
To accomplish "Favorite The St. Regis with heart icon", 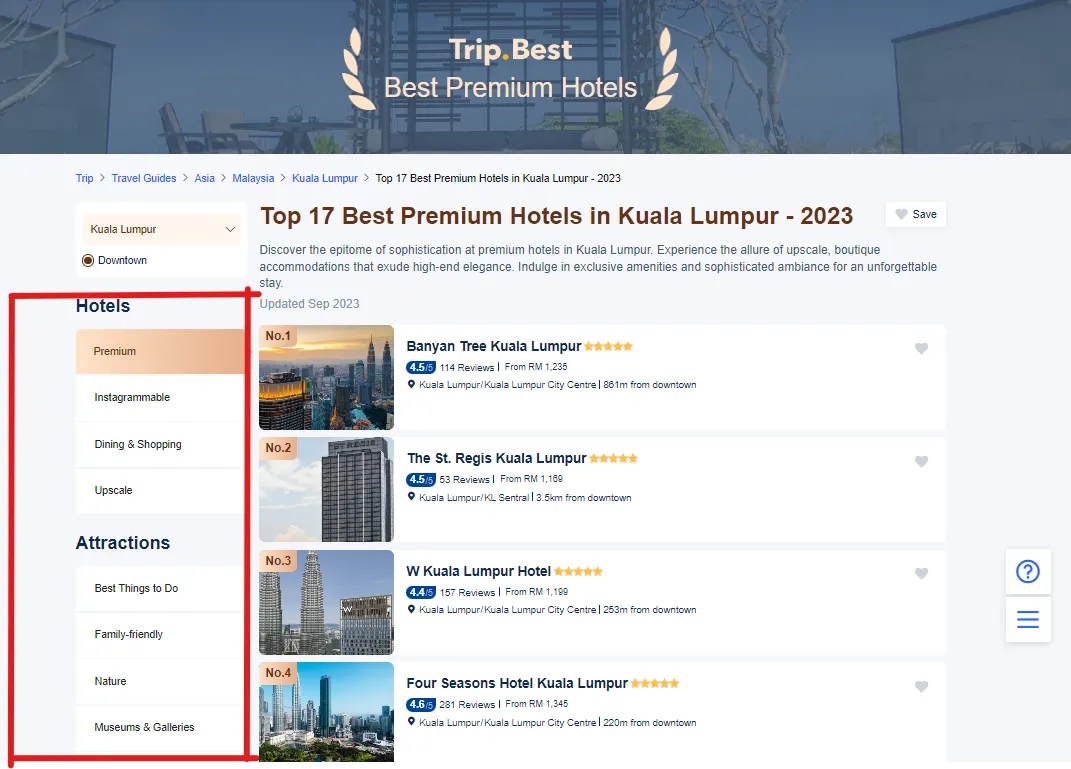I will coord(921,461).
